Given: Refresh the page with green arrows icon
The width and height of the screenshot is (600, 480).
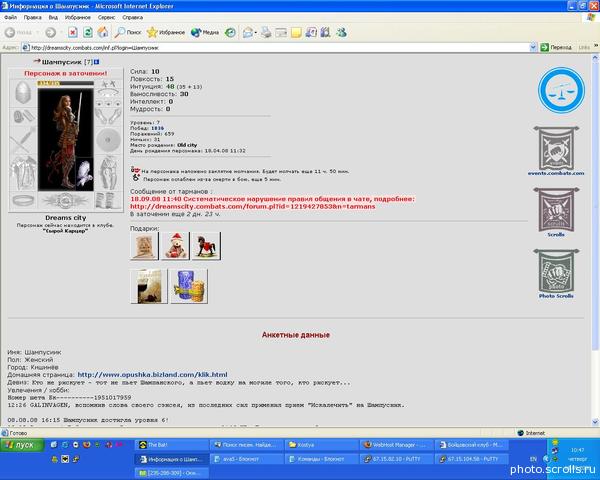Looking at the screenshot, I should coord(88,33).
